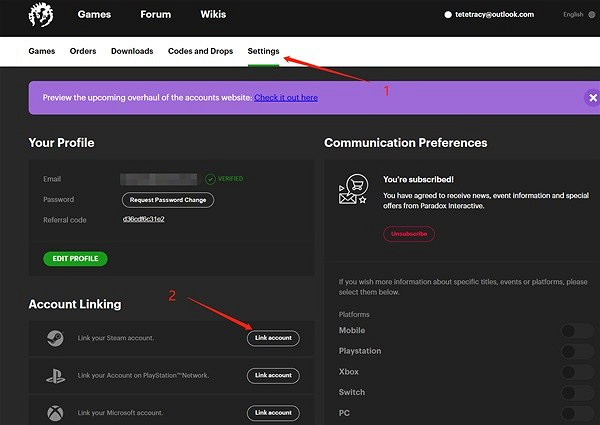Open the English language dropdown
The height and width of the screenshot is (425, 600).
(579, 15)
